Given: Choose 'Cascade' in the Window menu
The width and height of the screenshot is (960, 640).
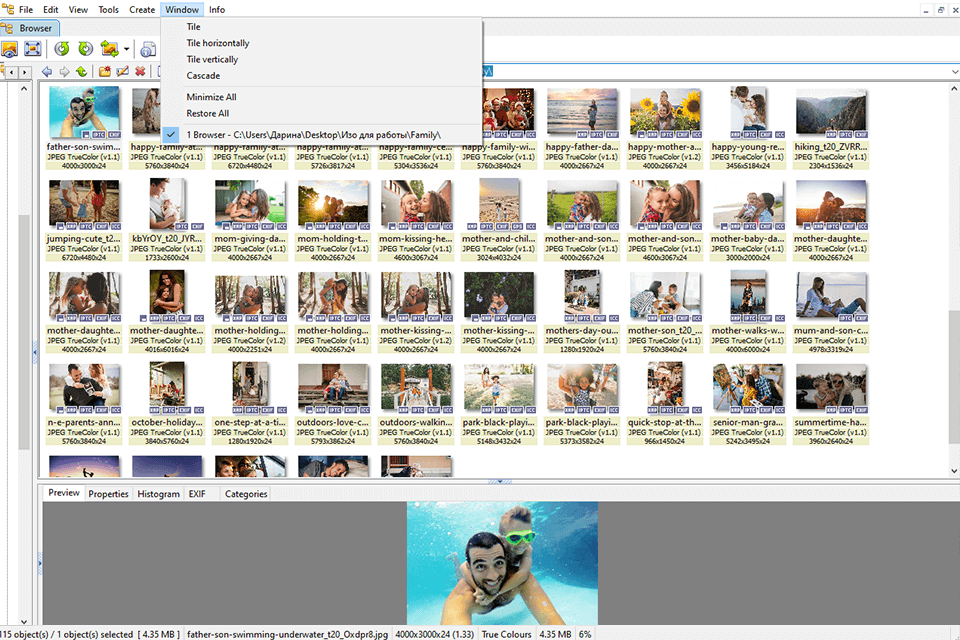Looking at the screenshot, I should tap(203, 75).
